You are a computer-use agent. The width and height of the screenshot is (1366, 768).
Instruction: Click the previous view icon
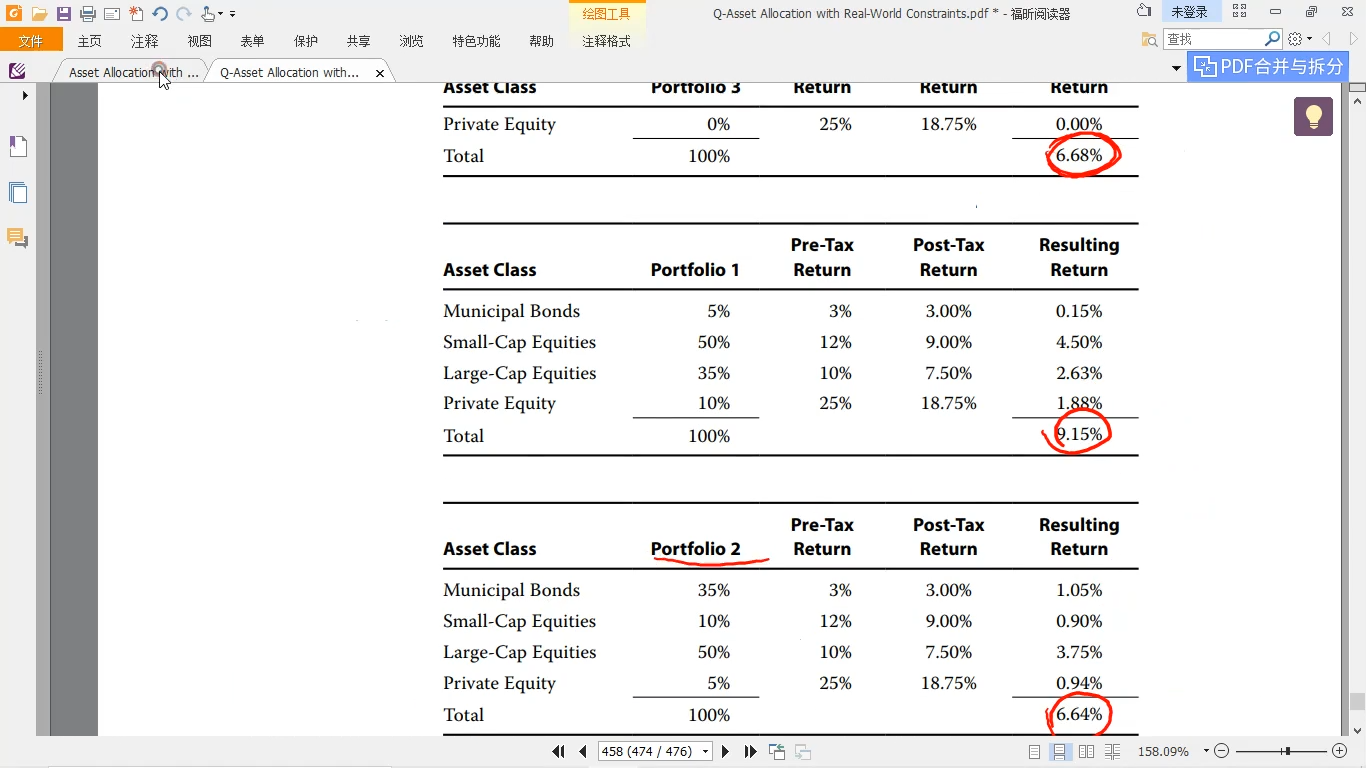777,752
